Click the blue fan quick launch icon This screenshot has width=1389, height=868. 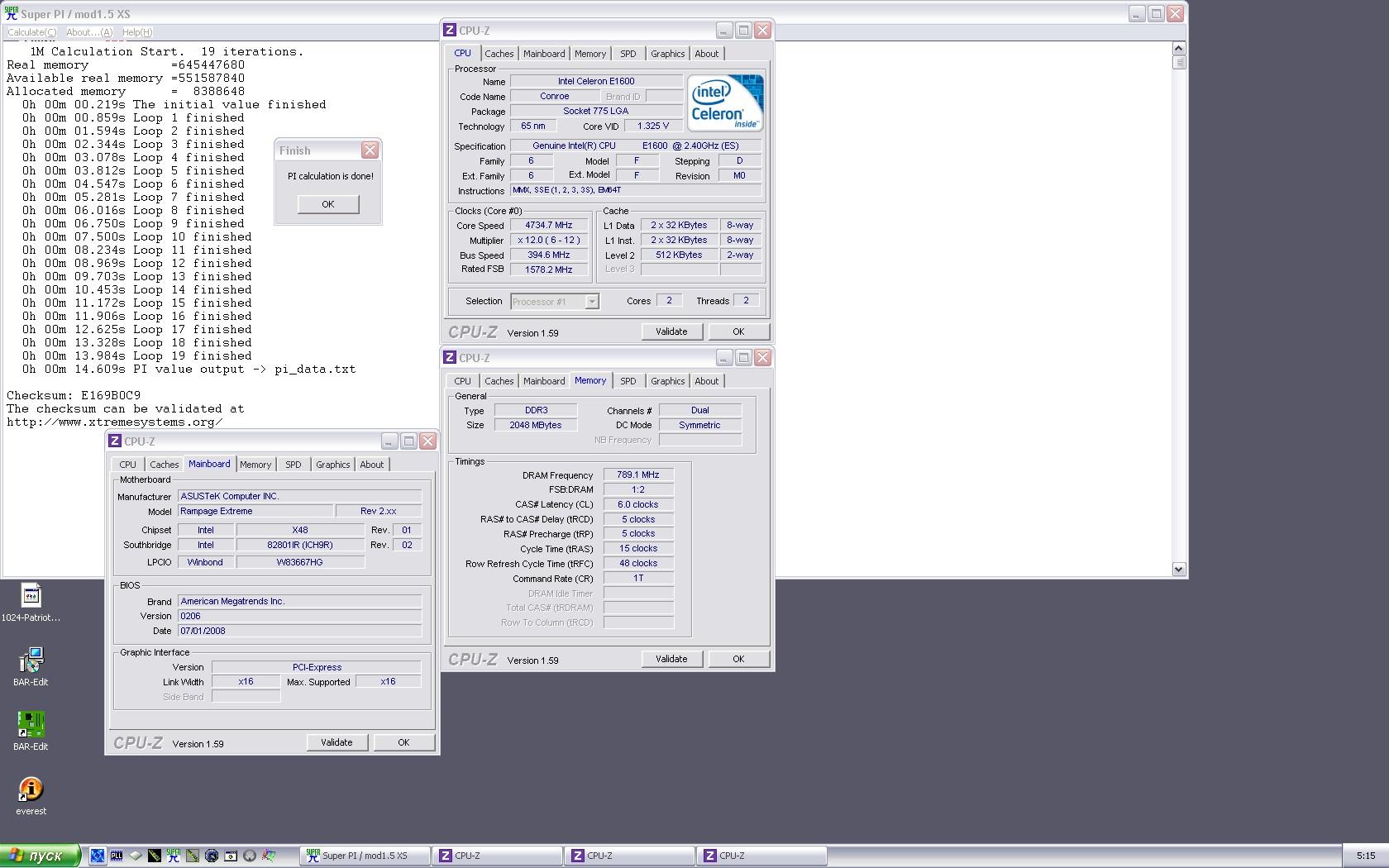point(98,856)
